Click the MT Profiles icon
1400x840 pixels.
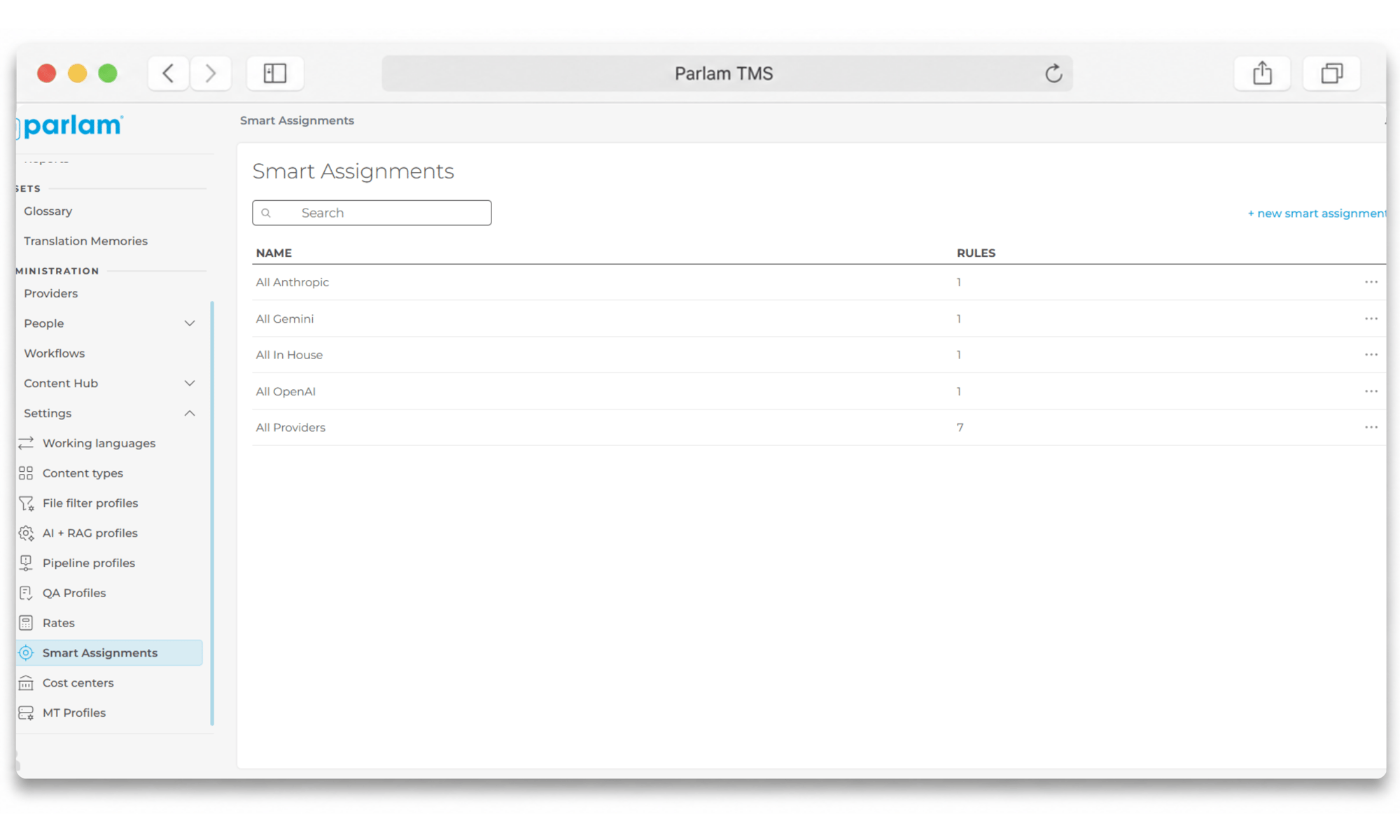[x=26, y=713]
